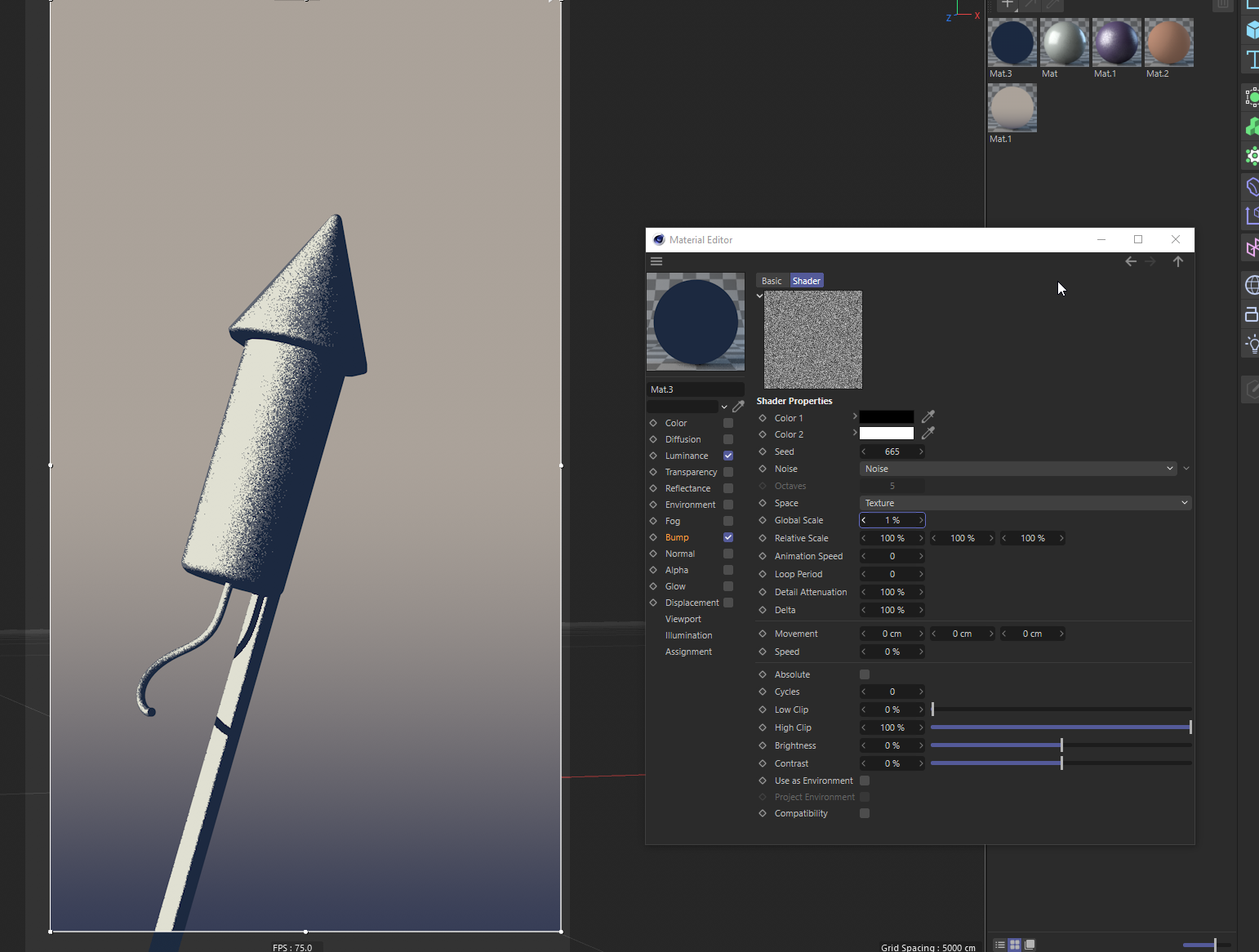Expand the Color 2 disclosure arrow
The height and width of the screenshot is (952, 1259).
[855, 433]
